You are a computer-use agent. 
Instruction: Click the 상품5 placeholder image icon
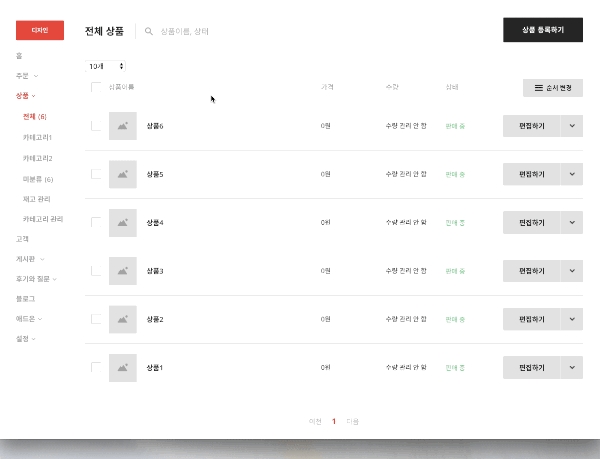pos(123,174)
